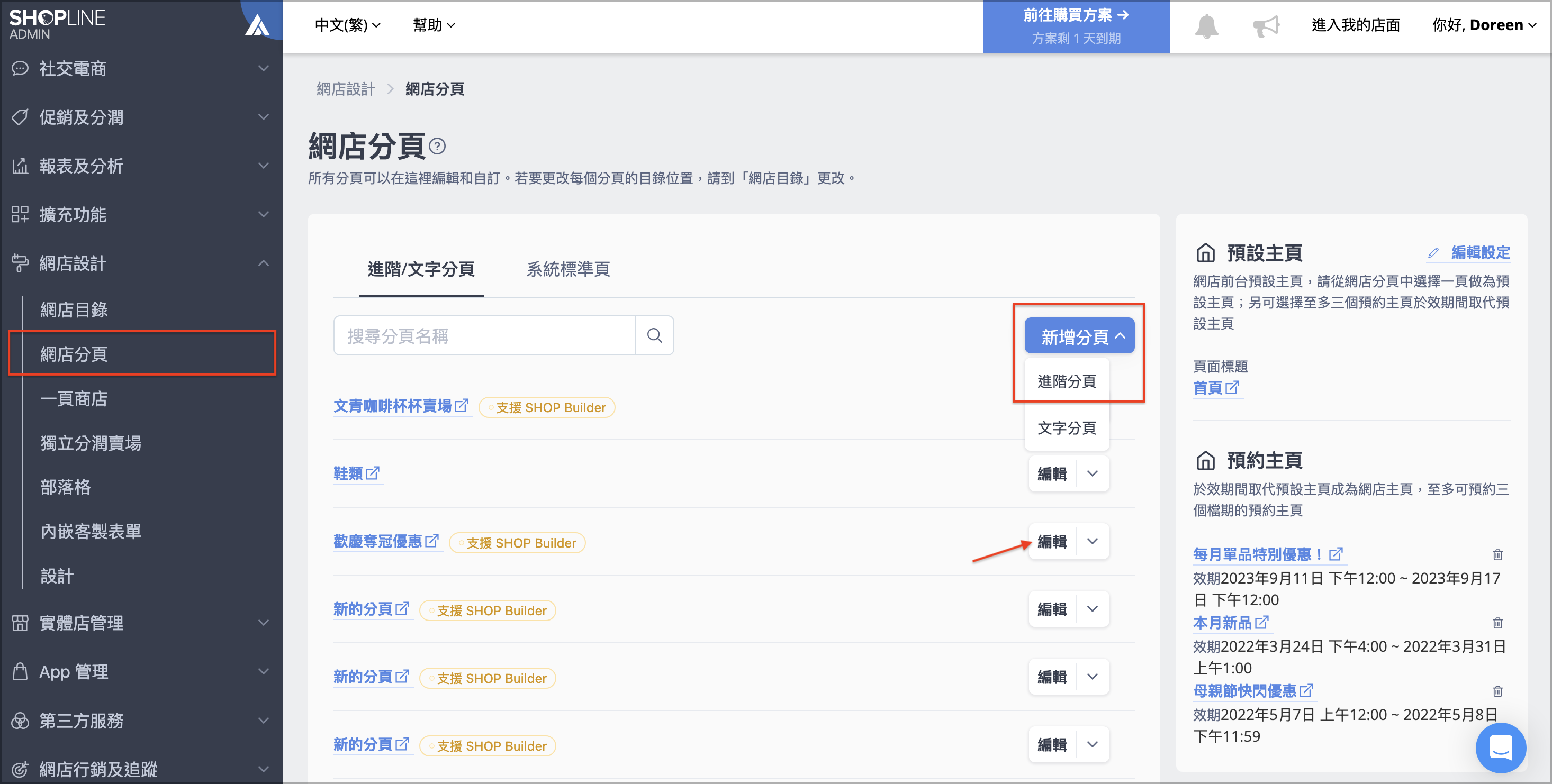The width and height of the screenshot is (1552, 784).
Task: Open the 中文(繁) language dropdown
Action: click(348, 25)
